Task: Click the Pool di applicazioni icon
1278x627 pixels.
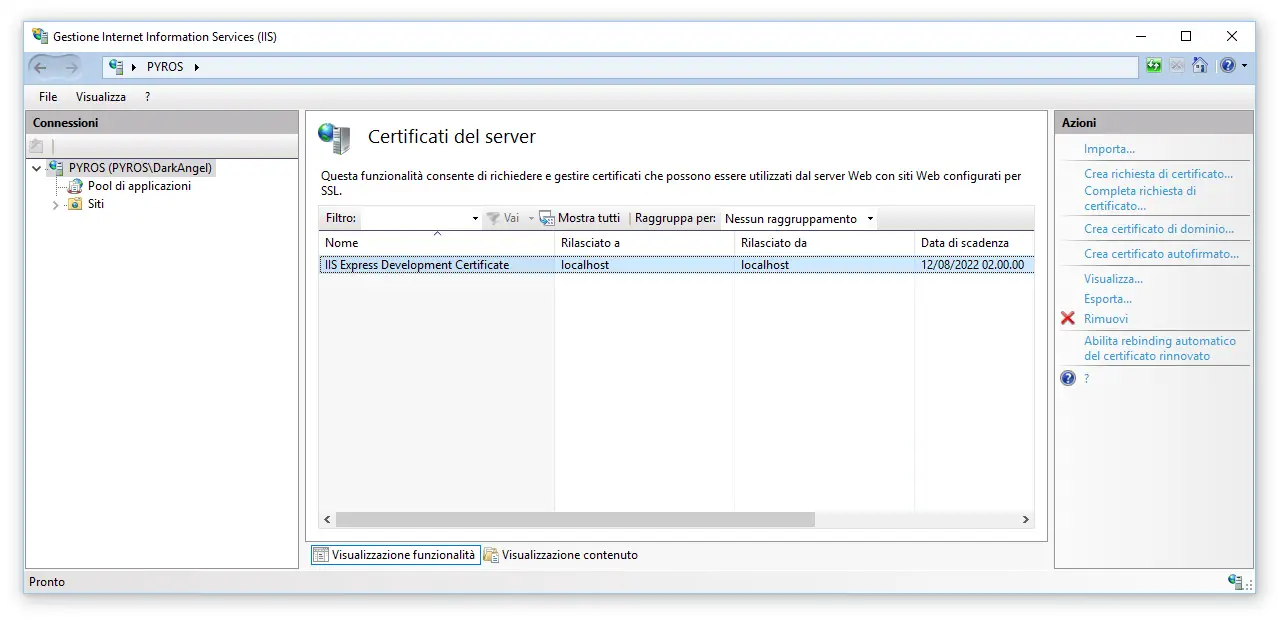Action: point(75,186)
